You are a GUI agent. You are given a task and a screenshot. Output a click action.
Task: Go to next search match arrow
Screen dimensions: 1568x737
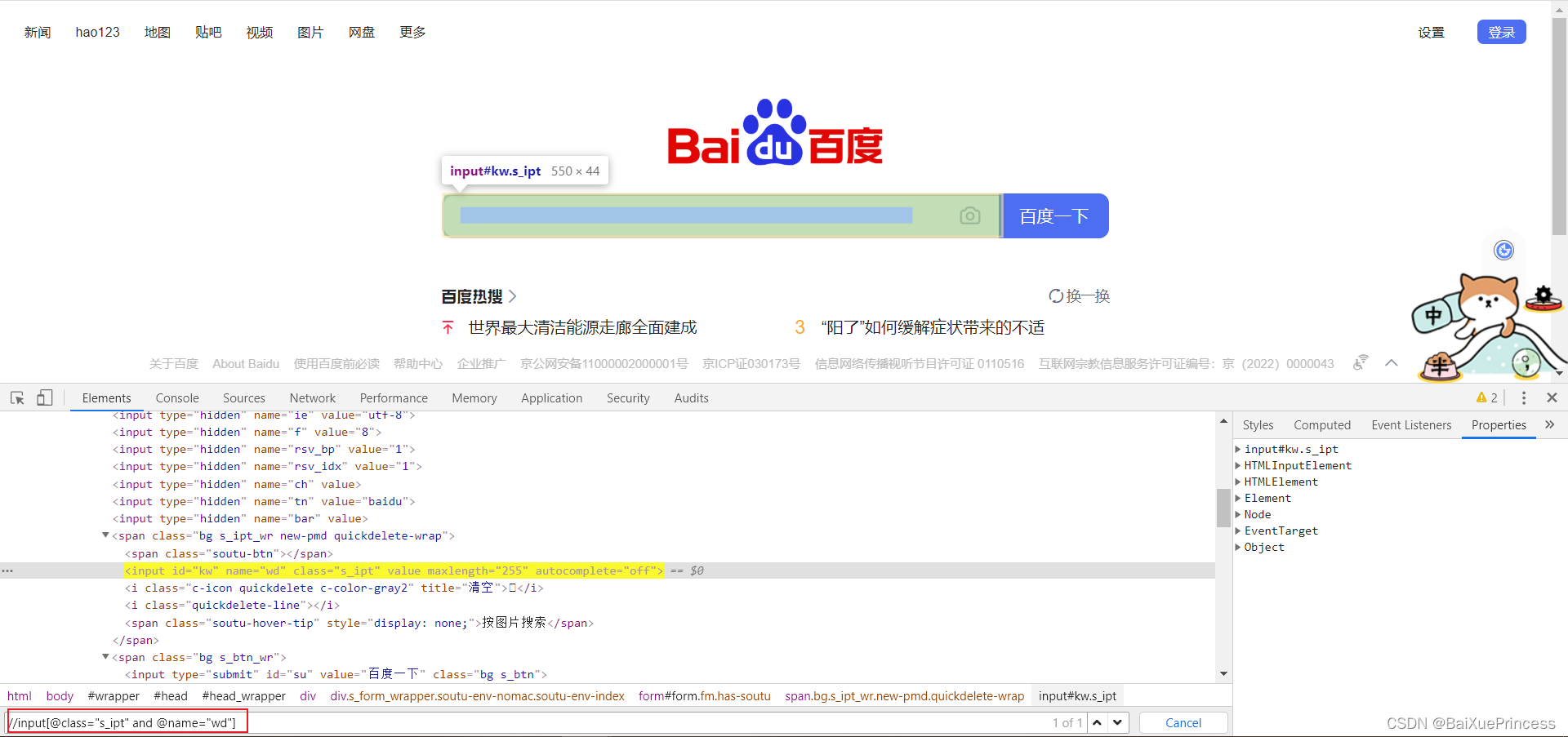(1118, 722)
